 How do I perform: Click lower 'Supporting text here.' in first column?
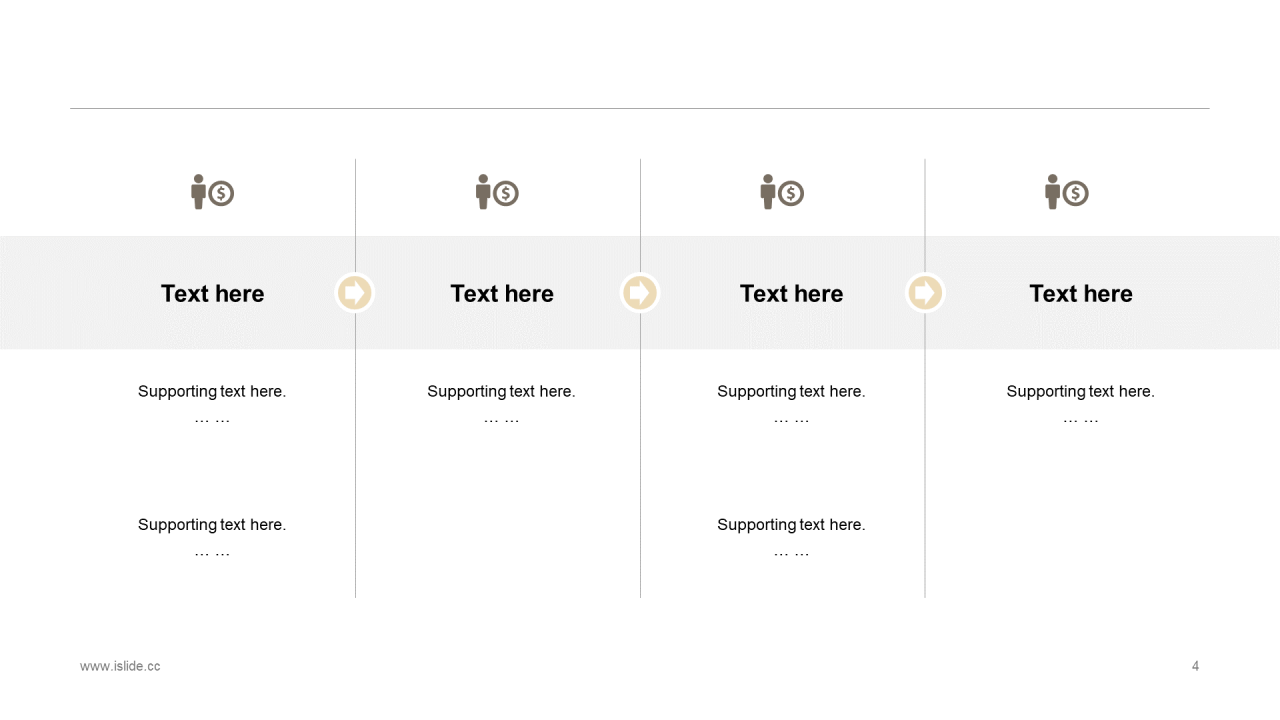pos(212,524)
